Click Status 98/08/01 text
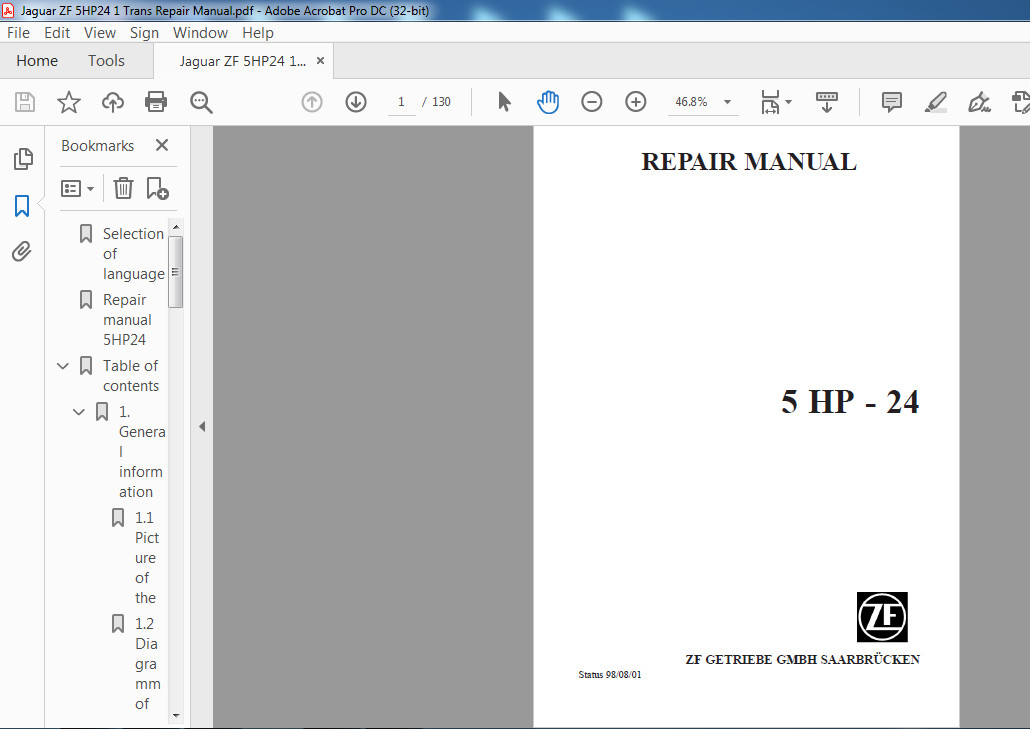This screenshot has width=1030, height=729. 610,674
